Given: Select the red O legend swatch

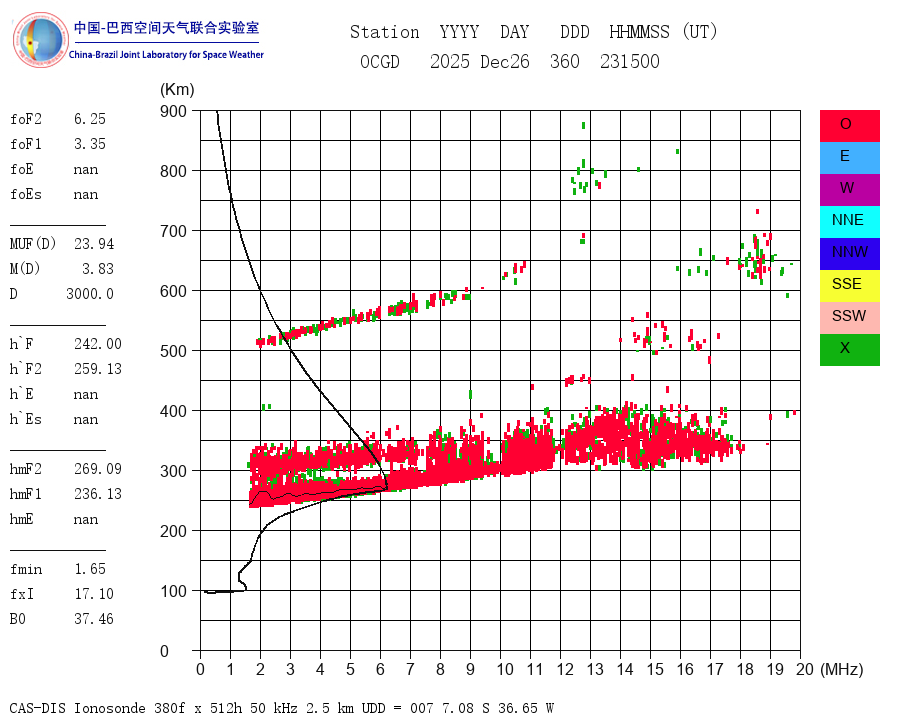Looking at the screenshot, I should (x=849, y=126).
